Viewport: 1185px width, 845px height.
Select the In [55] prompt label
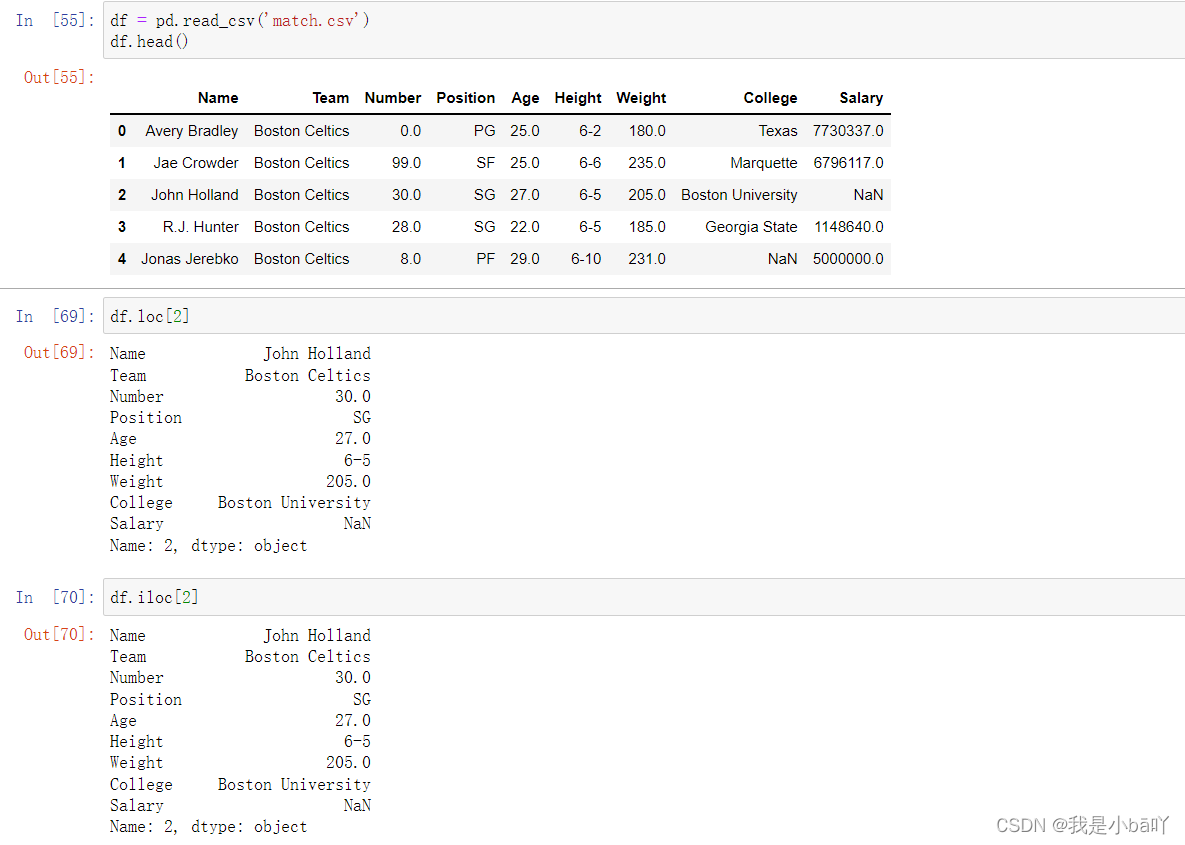(x=55, y=20)
